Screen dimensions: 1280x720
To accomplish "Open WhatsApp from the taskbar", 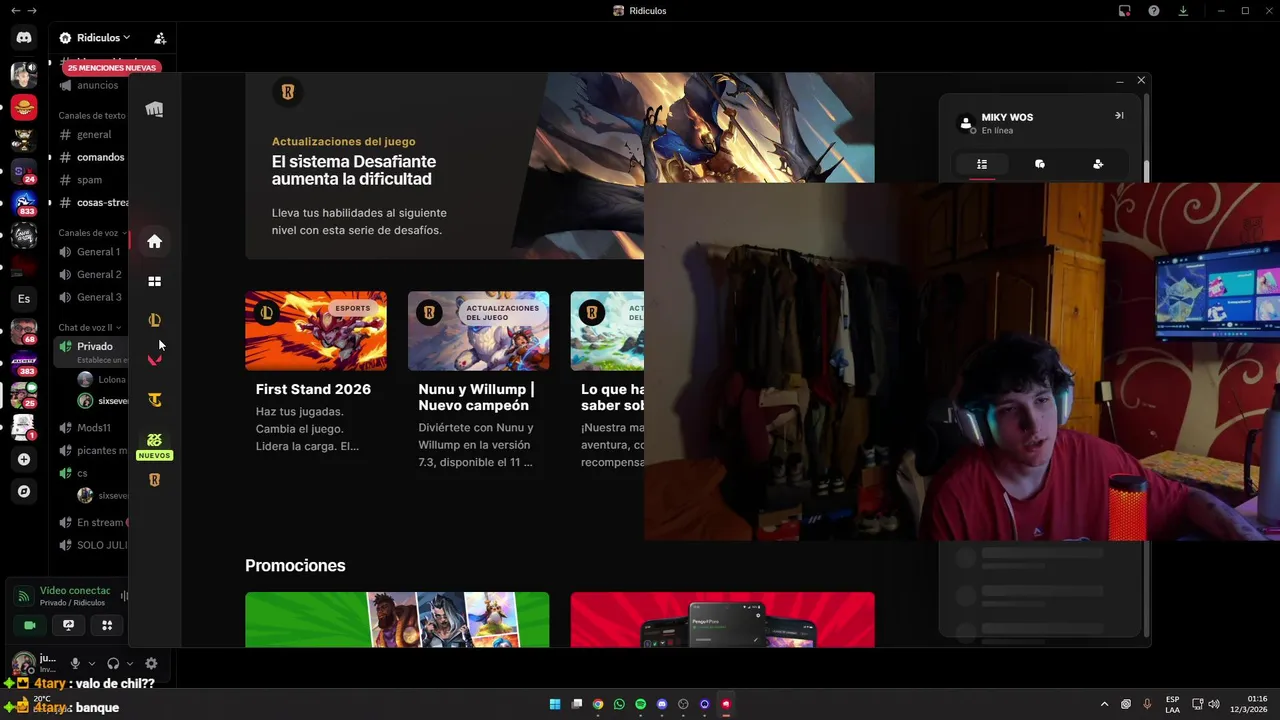I will coord(619,704).
